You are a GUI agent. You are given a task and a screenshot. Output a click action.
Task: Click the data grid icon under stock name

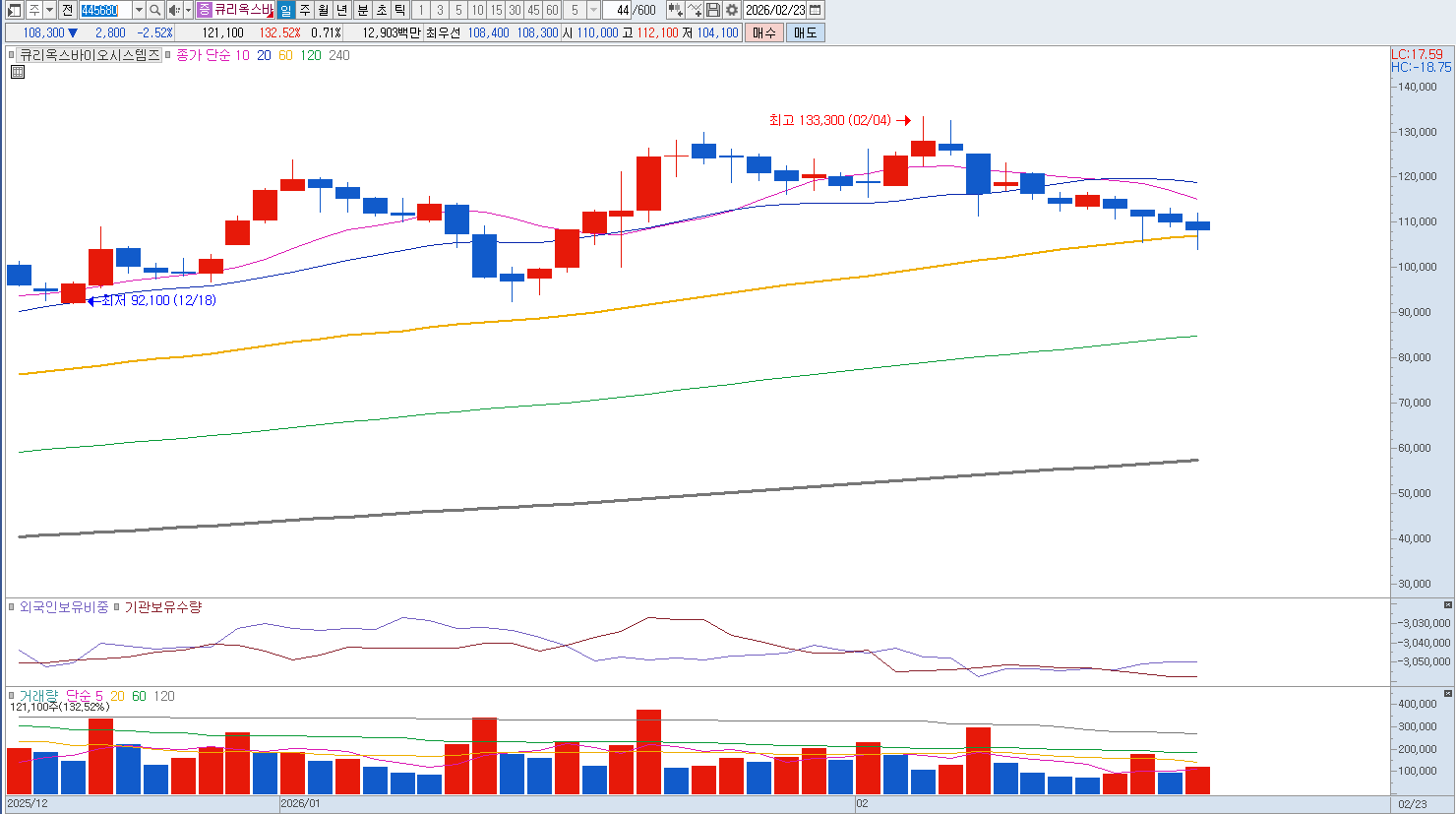click(17, 72)
